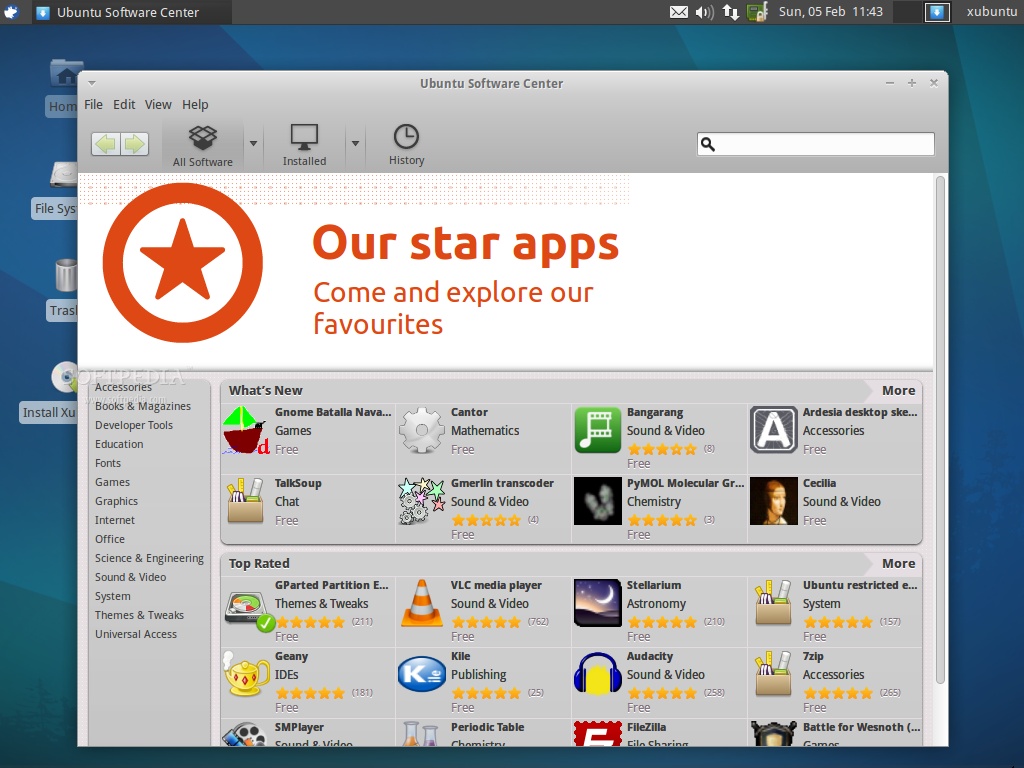Click the clock showing Sun, 05 Feb 11:43

(831, 12)
